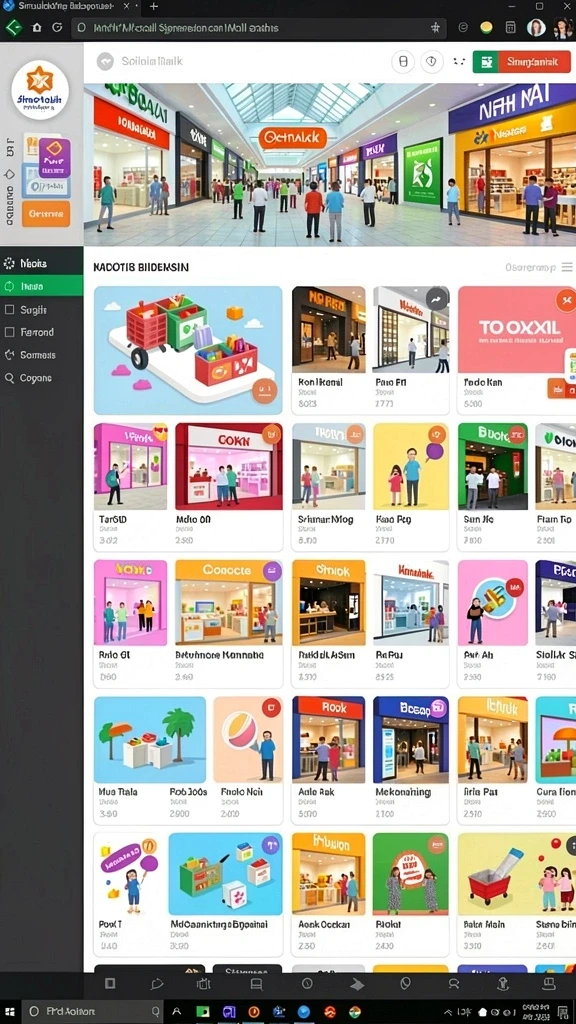Toggle the Farrond checkbox in sidebar

pyautogui.click(x=9, y=332)
